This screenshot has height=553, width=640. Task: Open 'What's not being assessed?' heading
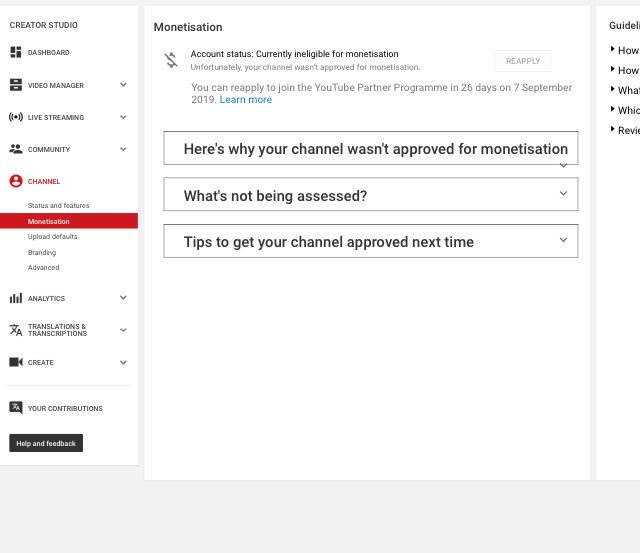(x=275, y=195)
